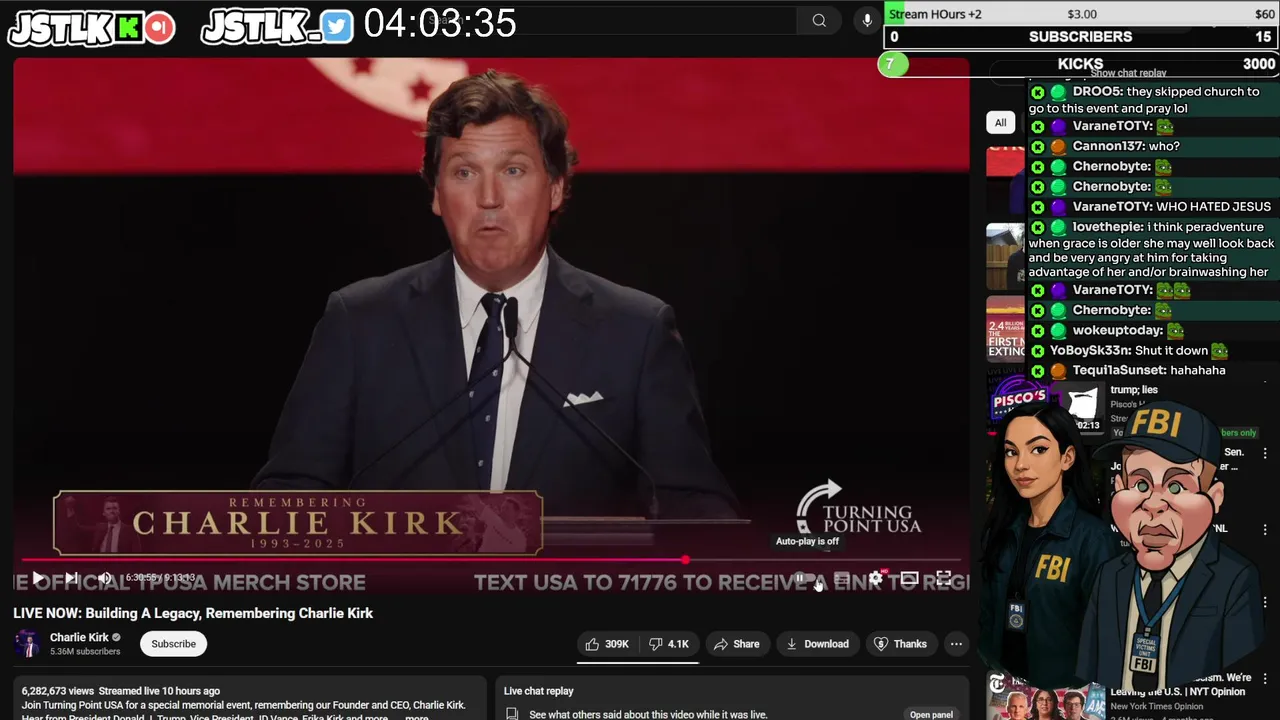Viewport: 1280px width, 720px height.
Task: Click Show chat replay
Action: (x=1128, y=73)
